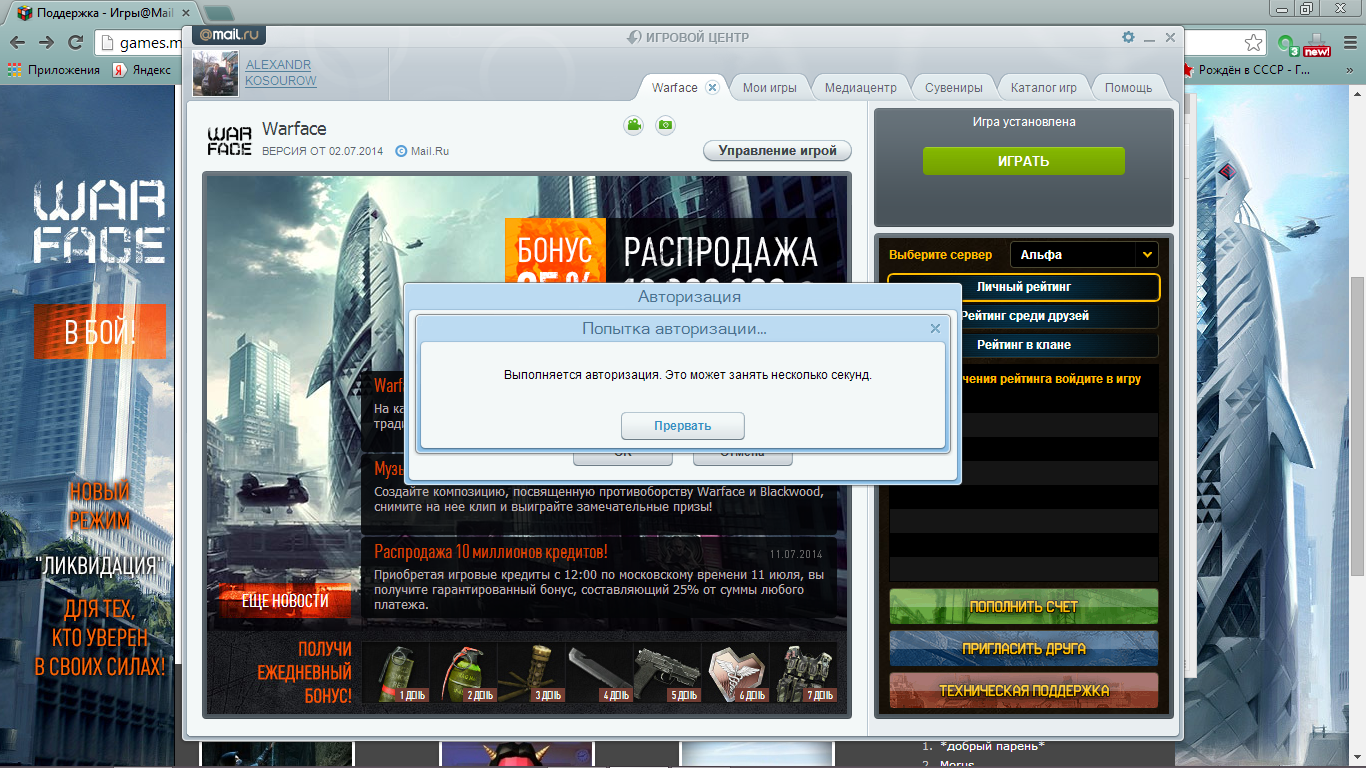Click the green extension icon with badge 3
Screen dimensions: 1366x768
tap(1286, 43)
